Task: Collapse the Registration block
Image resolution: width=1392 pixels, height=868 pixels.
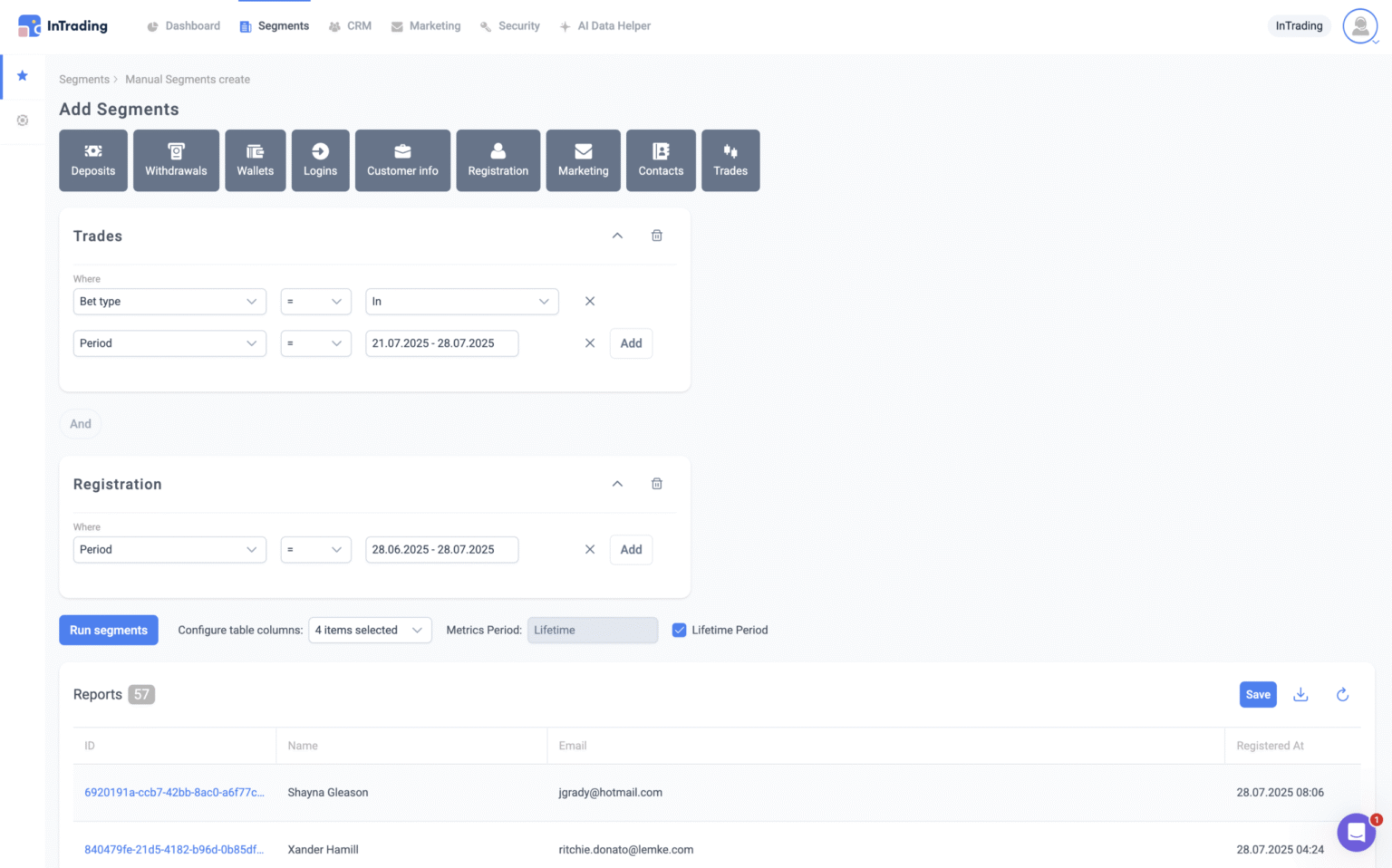Action: point(617,484)
